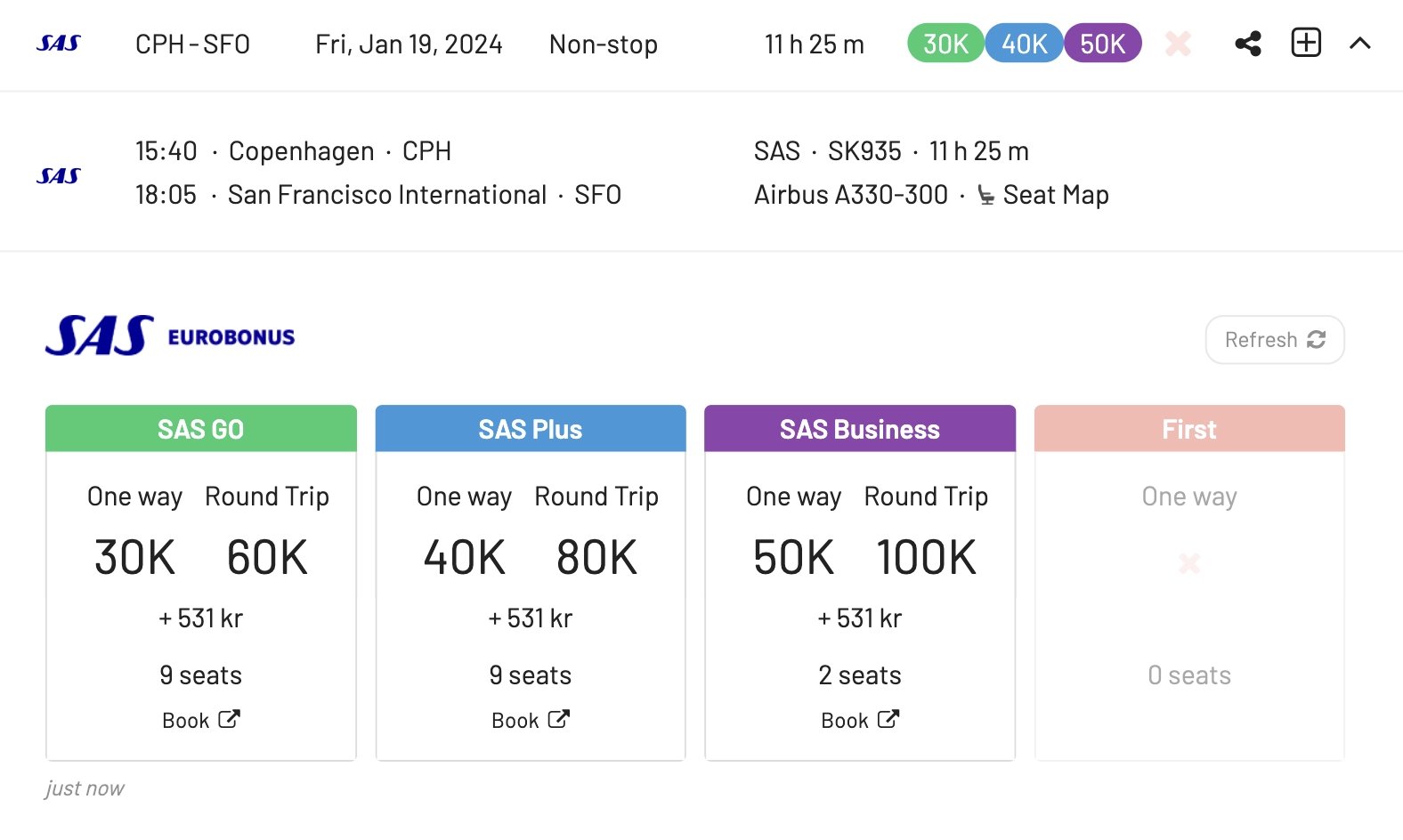Click the SAS EuroBonus logo
Viewport: 1403px width, 840px height.
(170, 335)
